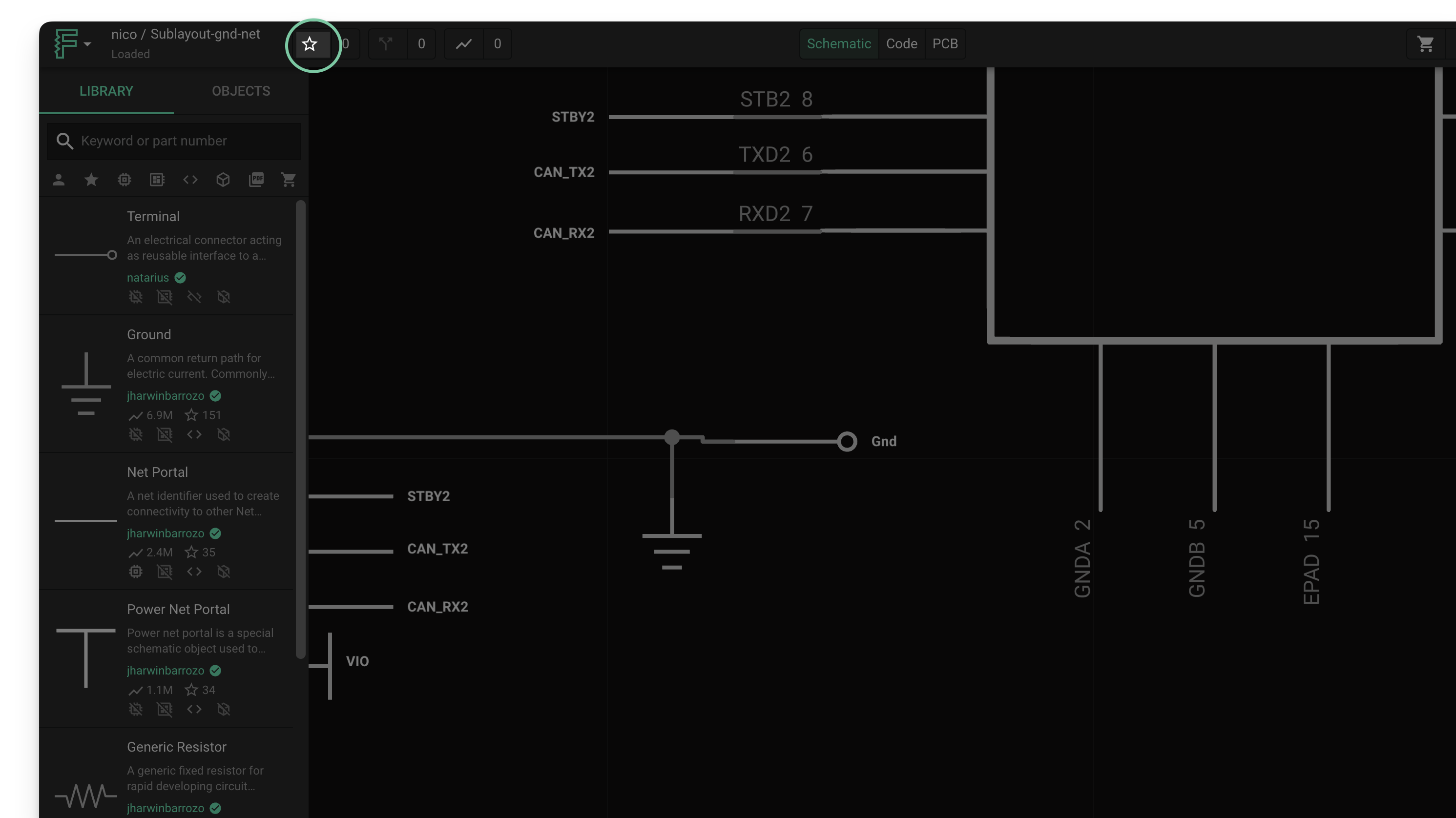Viewport: 1456px width, 818px height.
Task: Filter library by my parts person icon
Action: pyautogui.click(x=58, y=180)
